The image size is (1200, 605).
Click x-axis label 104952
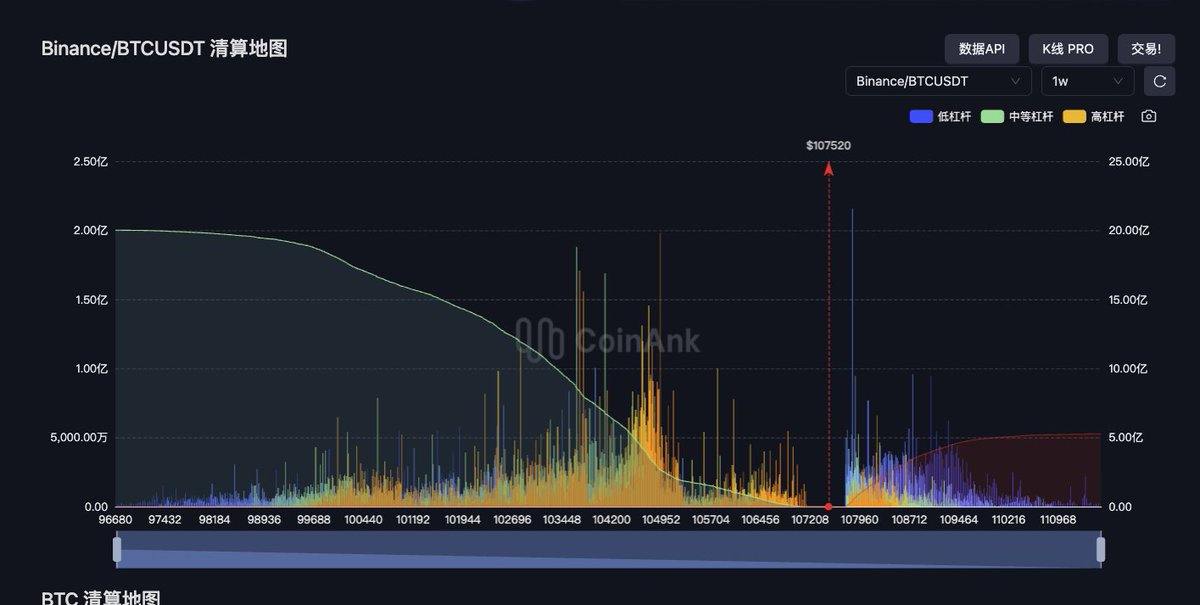(662, 520)
